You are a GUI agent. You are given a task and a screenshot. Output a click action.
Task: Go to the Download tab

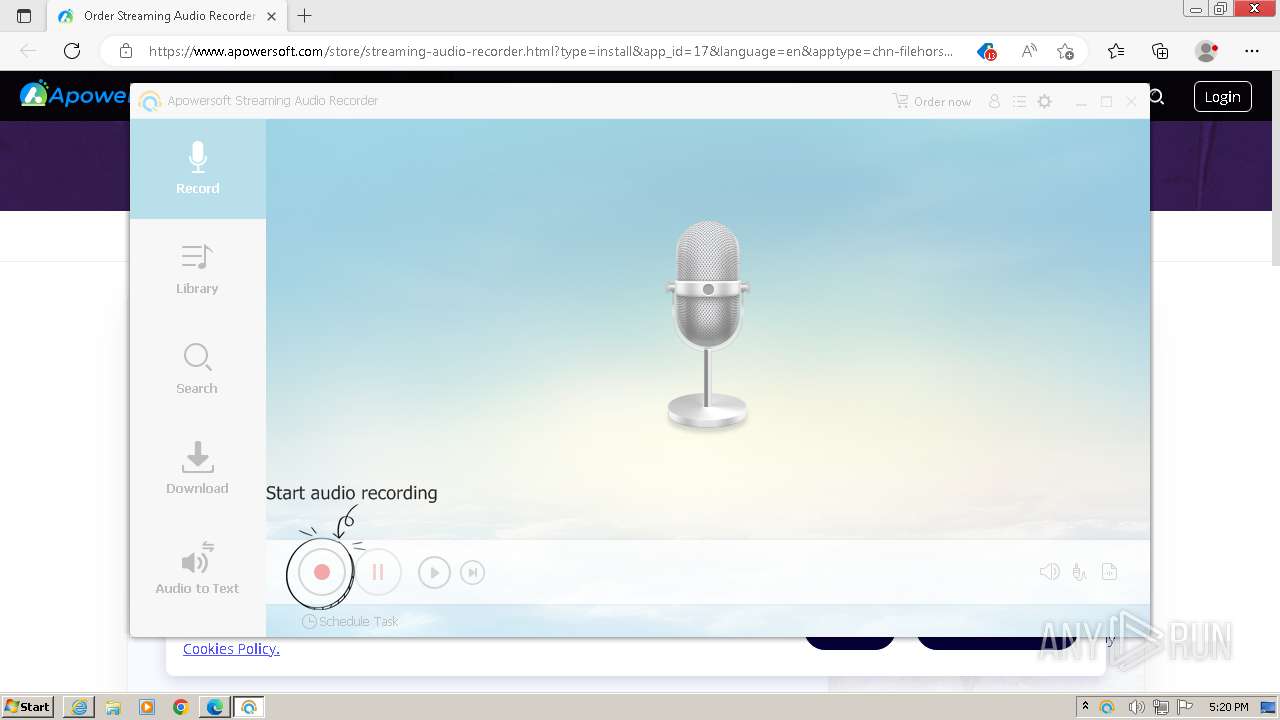coord(198,468)
